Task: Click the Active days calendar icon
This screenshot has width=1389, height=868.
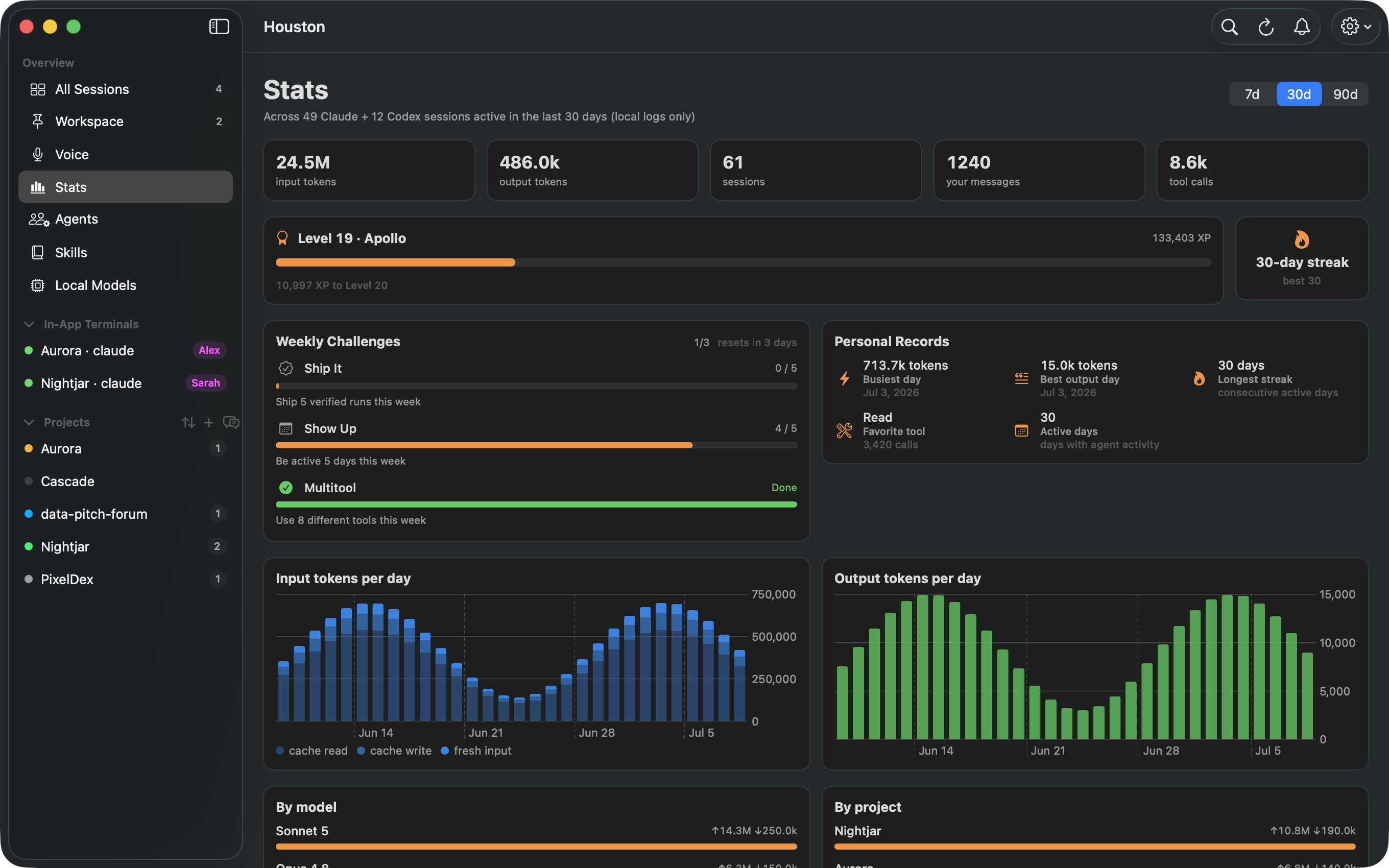Action: click(1022, 431)
